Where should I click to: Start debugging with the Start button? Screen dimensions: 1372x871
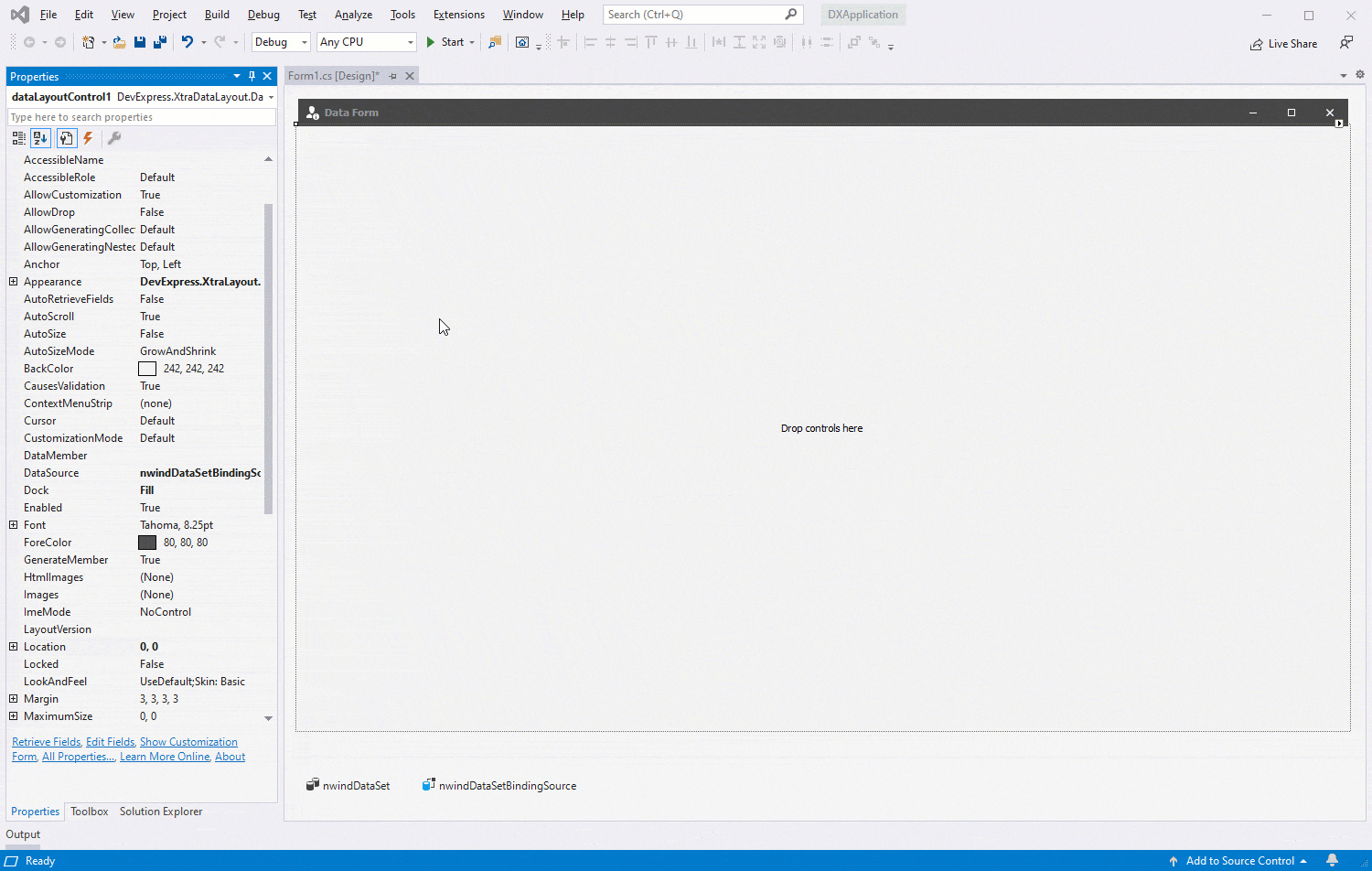(x=445, y=42)
